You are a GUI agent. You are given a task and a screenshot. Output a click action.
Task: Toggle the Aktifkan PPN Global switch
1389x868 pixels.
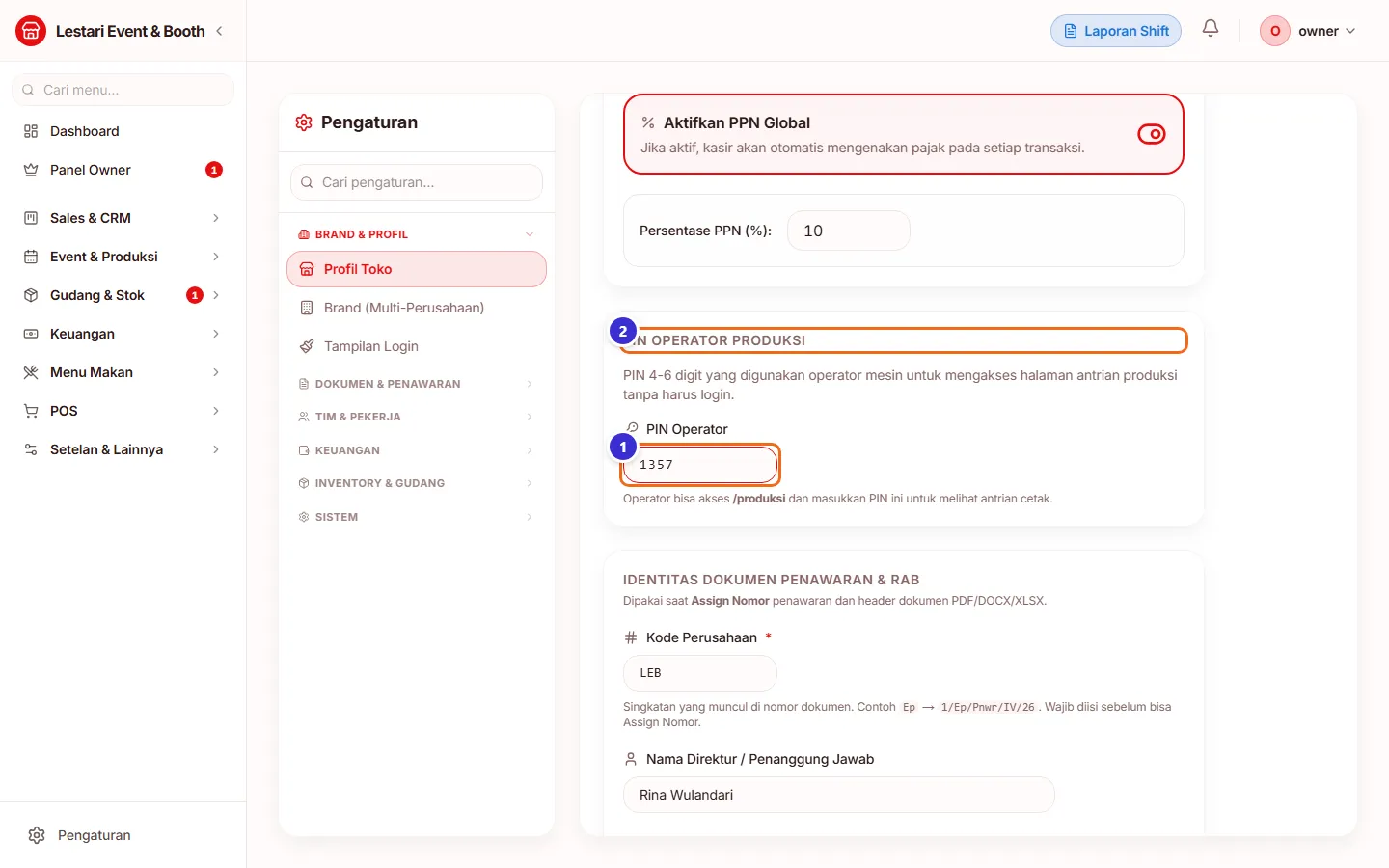(1152, 134)
